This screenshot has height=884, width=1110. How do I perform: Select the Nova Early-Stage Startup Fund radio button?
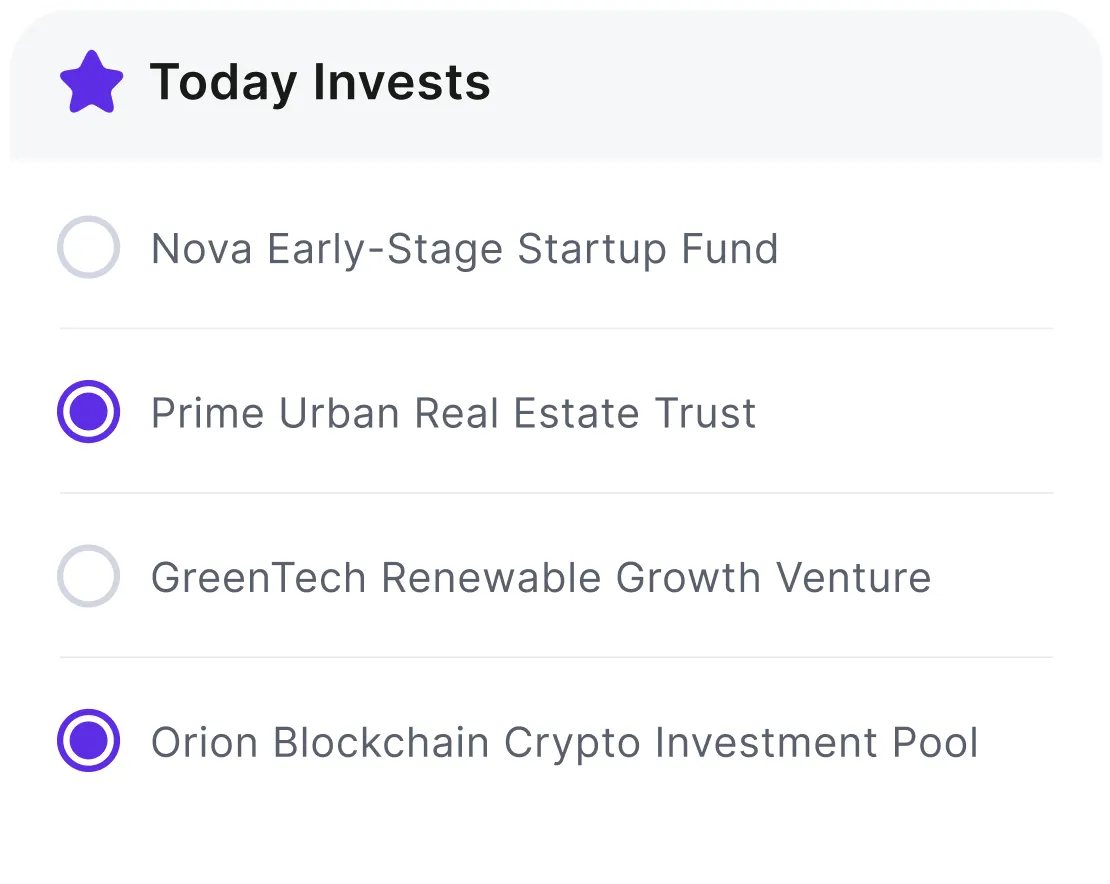[x=89, y=247]
